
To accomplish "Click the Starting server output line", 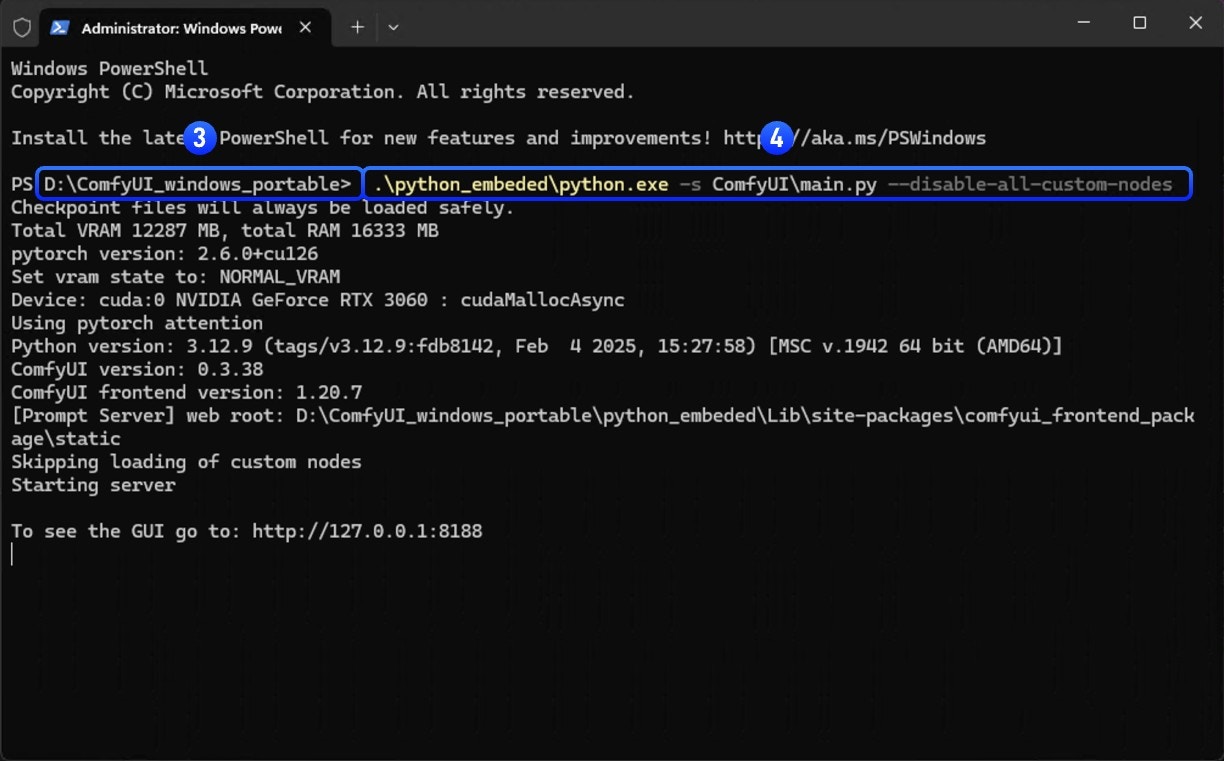I will tap(93, 485).
